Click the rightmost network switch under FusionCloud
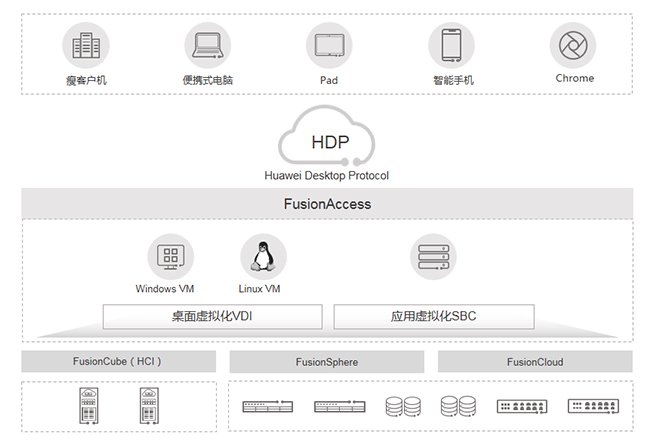The image size is (656, 446). (x=590, y=406)
